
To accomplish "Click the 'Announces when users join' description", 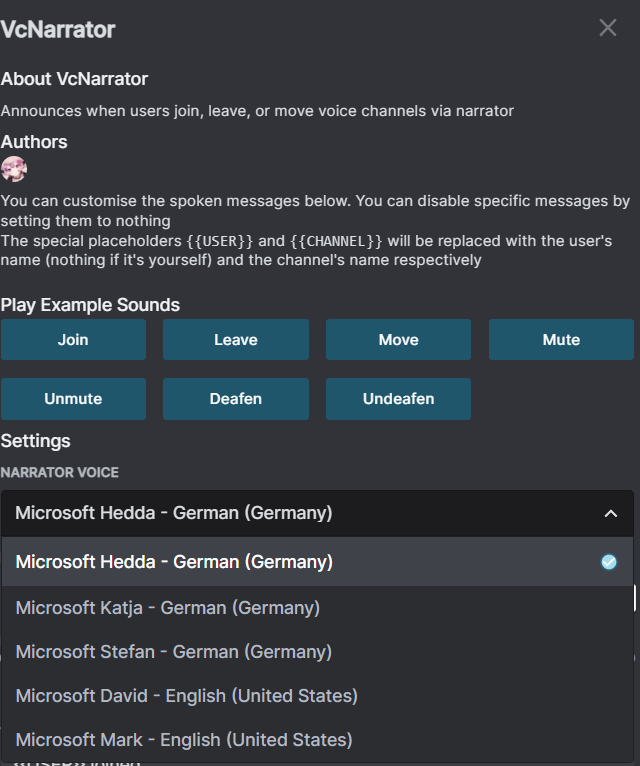I will (x=257, y=111).
